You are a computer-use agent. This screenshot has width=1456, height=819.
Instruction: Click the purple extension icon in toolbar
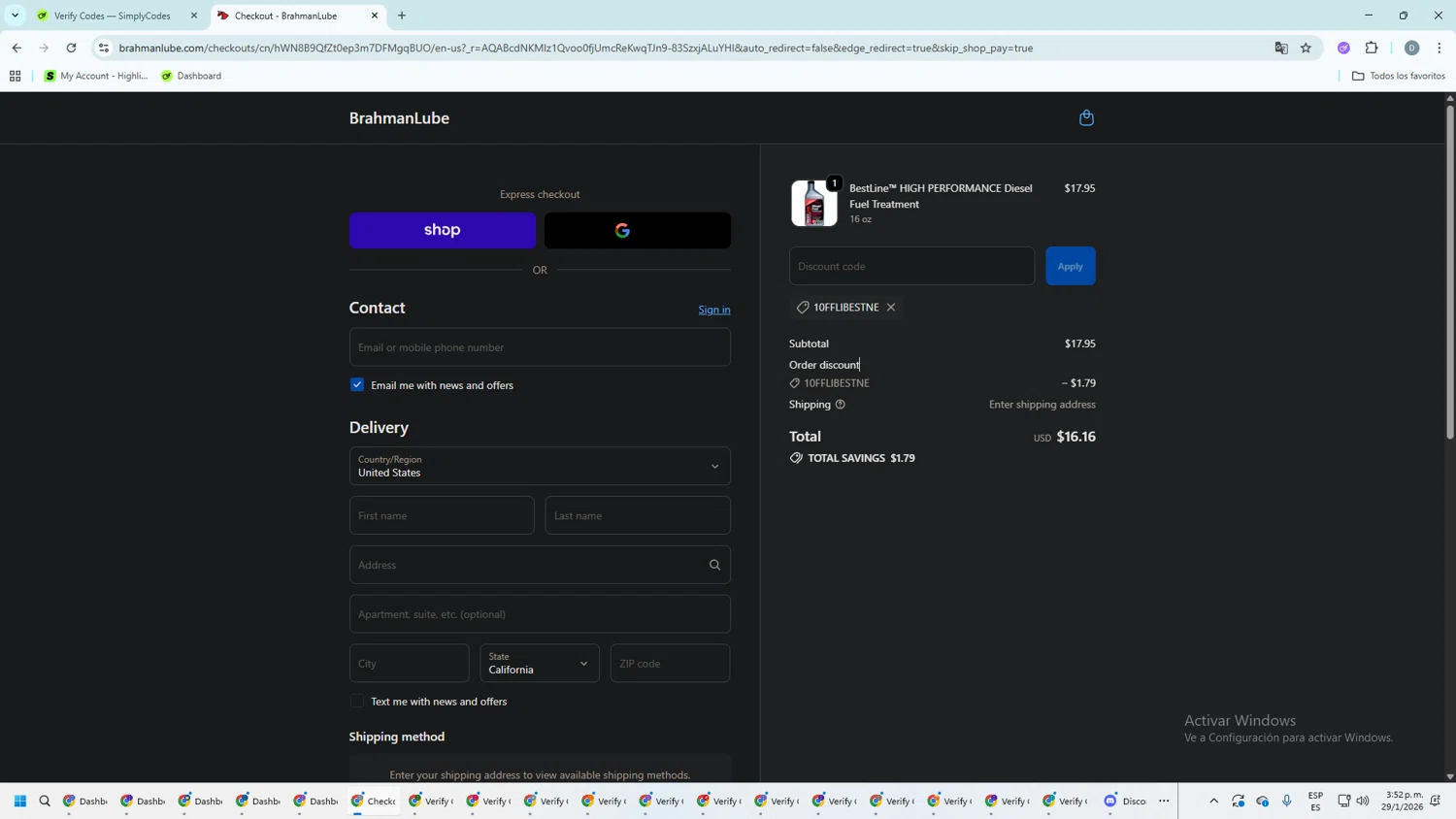pos(1343,48)
